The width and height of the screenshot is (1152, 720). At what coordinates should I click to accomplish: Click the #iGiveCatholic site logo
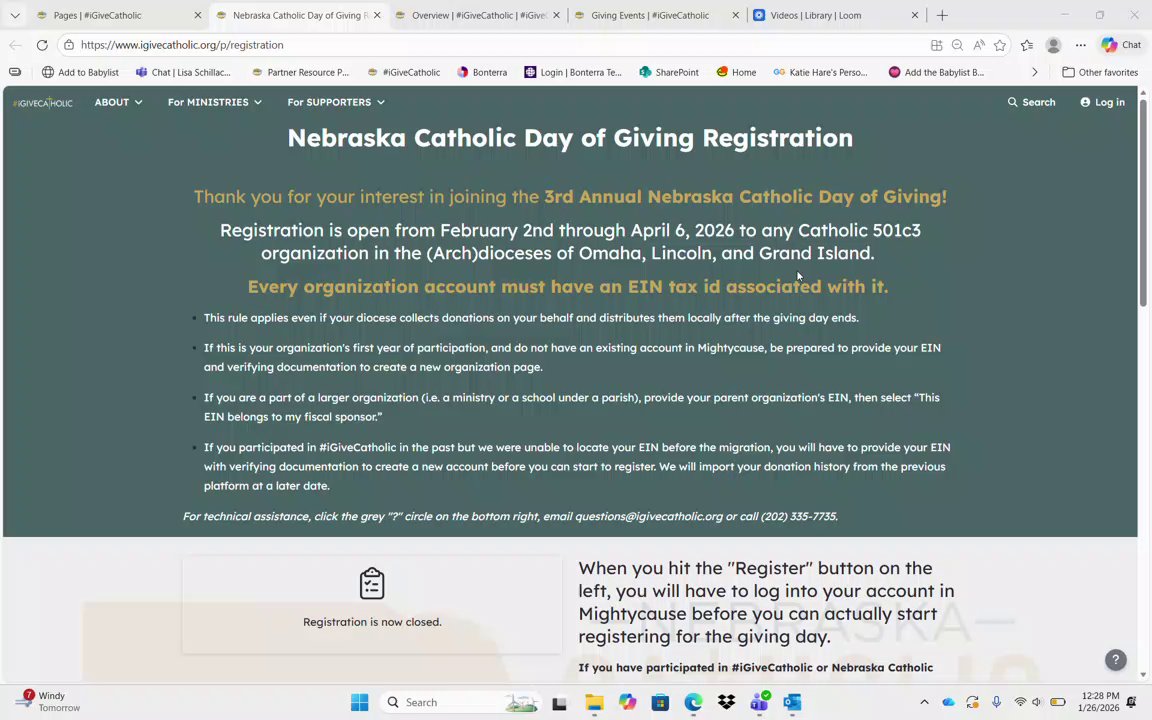point(43,103)
